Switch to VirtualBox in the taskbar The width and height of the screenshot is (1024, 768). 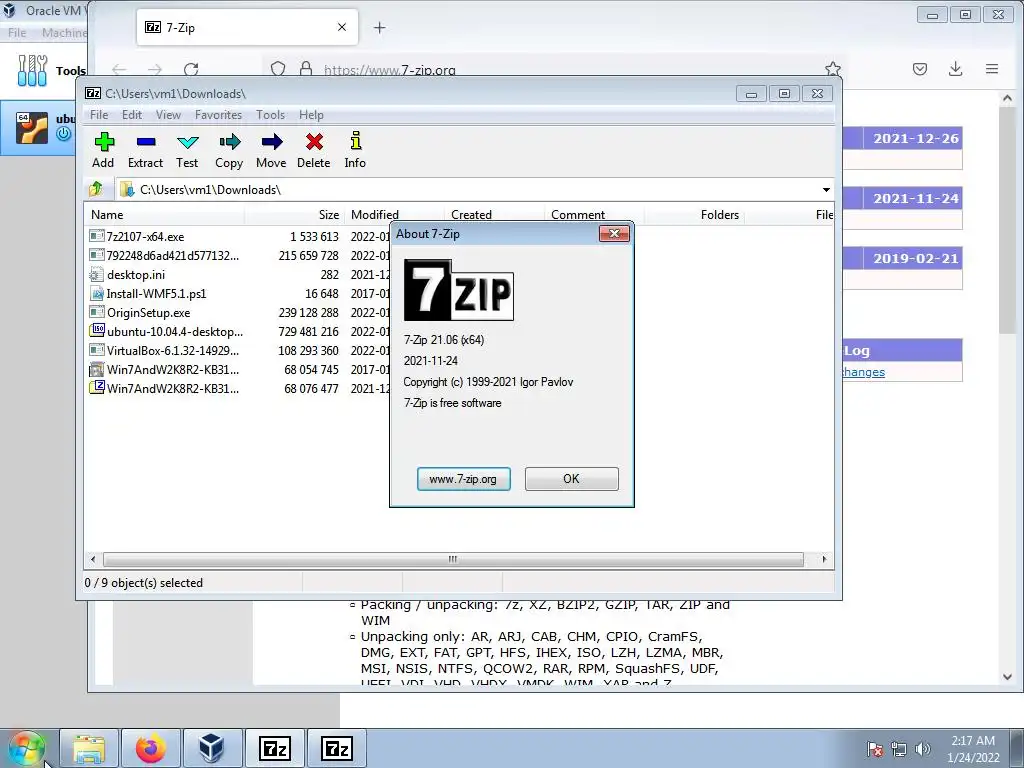click(x=212, y=748)
